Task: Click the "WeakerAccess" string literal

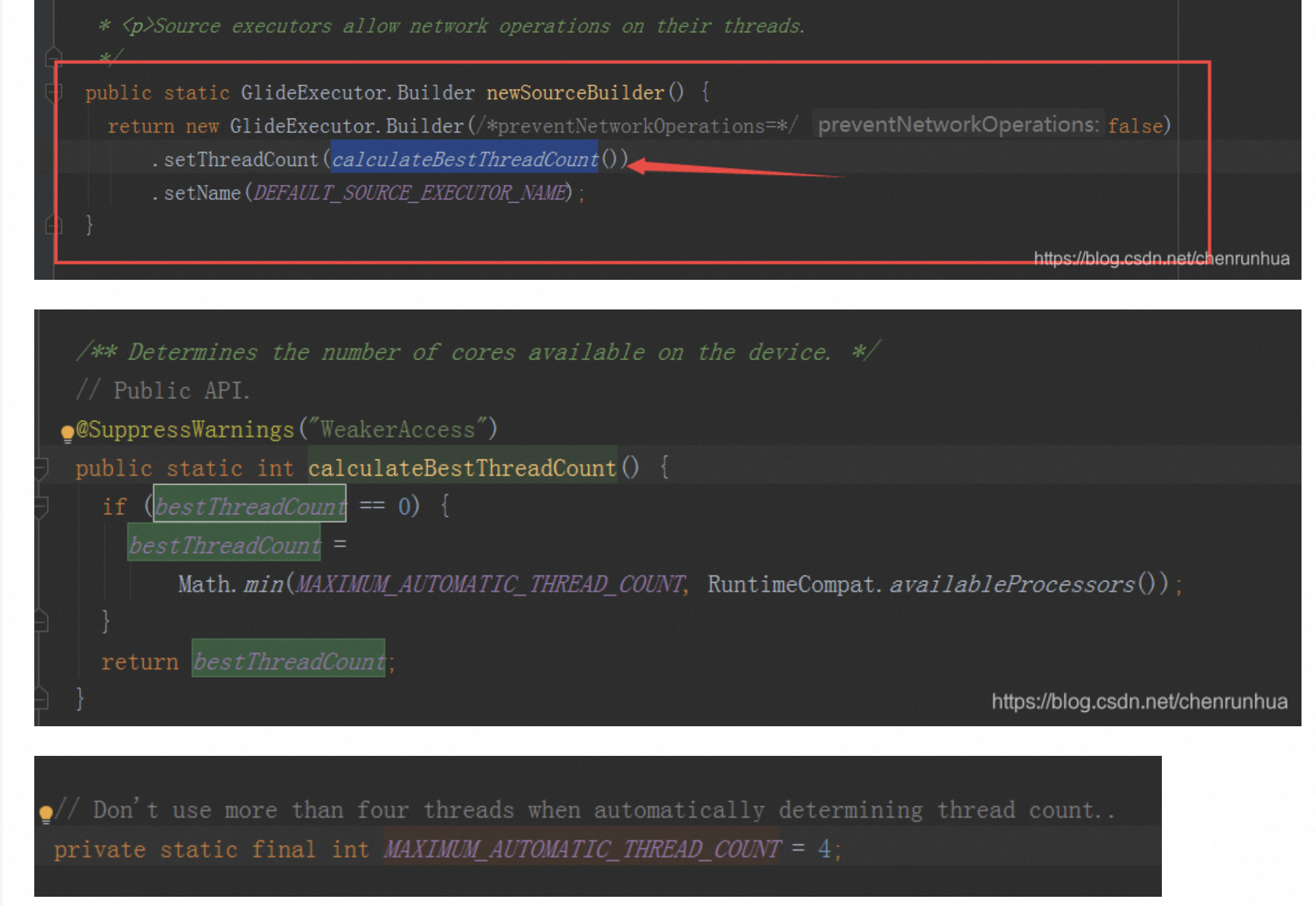Action: [x=397, y=429]
